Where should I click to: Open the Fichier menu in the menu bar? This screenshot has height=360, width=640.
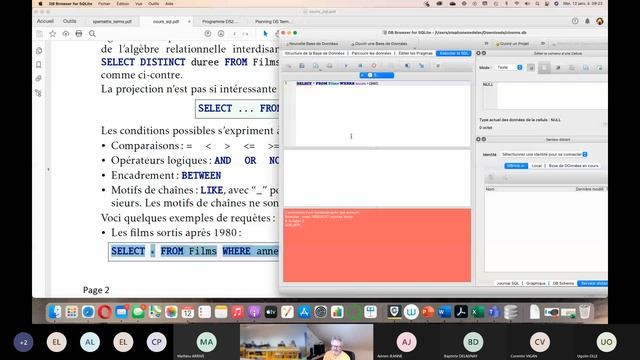pos(104,4)
